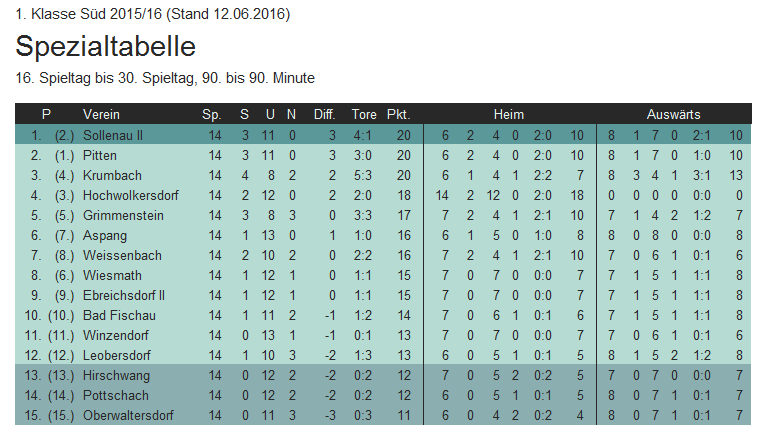Click the Verein column header
Screen dimensions: 766x432
coord(101,114)
